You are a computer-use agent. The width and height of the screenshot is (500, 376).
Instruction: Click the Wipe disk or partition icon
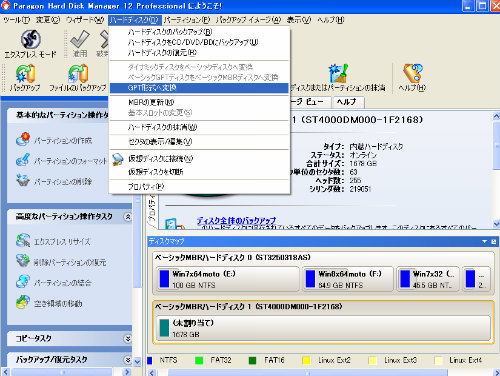click(x=338, y=73)
